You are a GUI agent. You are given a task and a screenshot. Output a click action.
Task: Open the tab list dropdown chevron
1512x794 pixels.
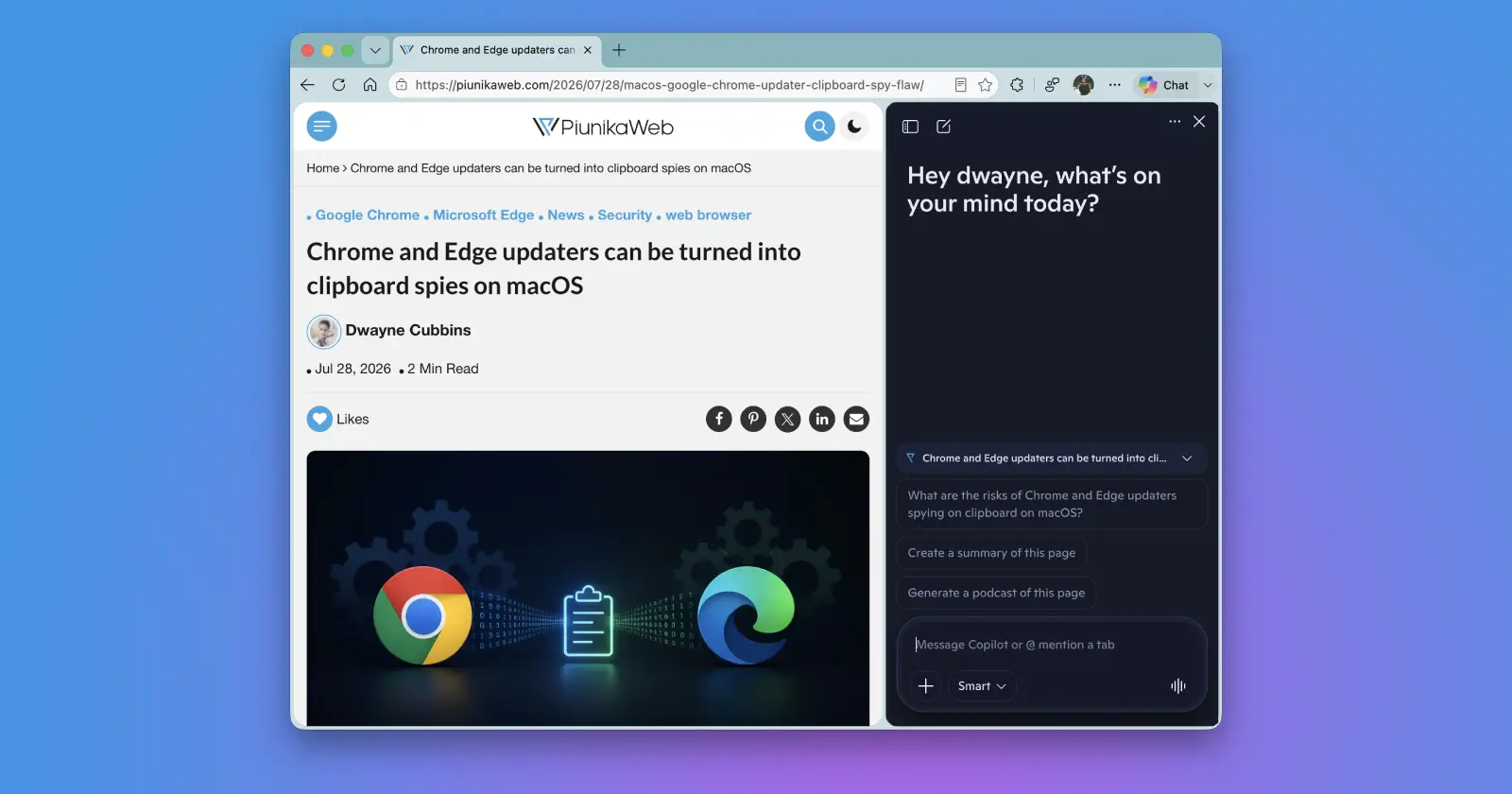(x=375, y=50)
